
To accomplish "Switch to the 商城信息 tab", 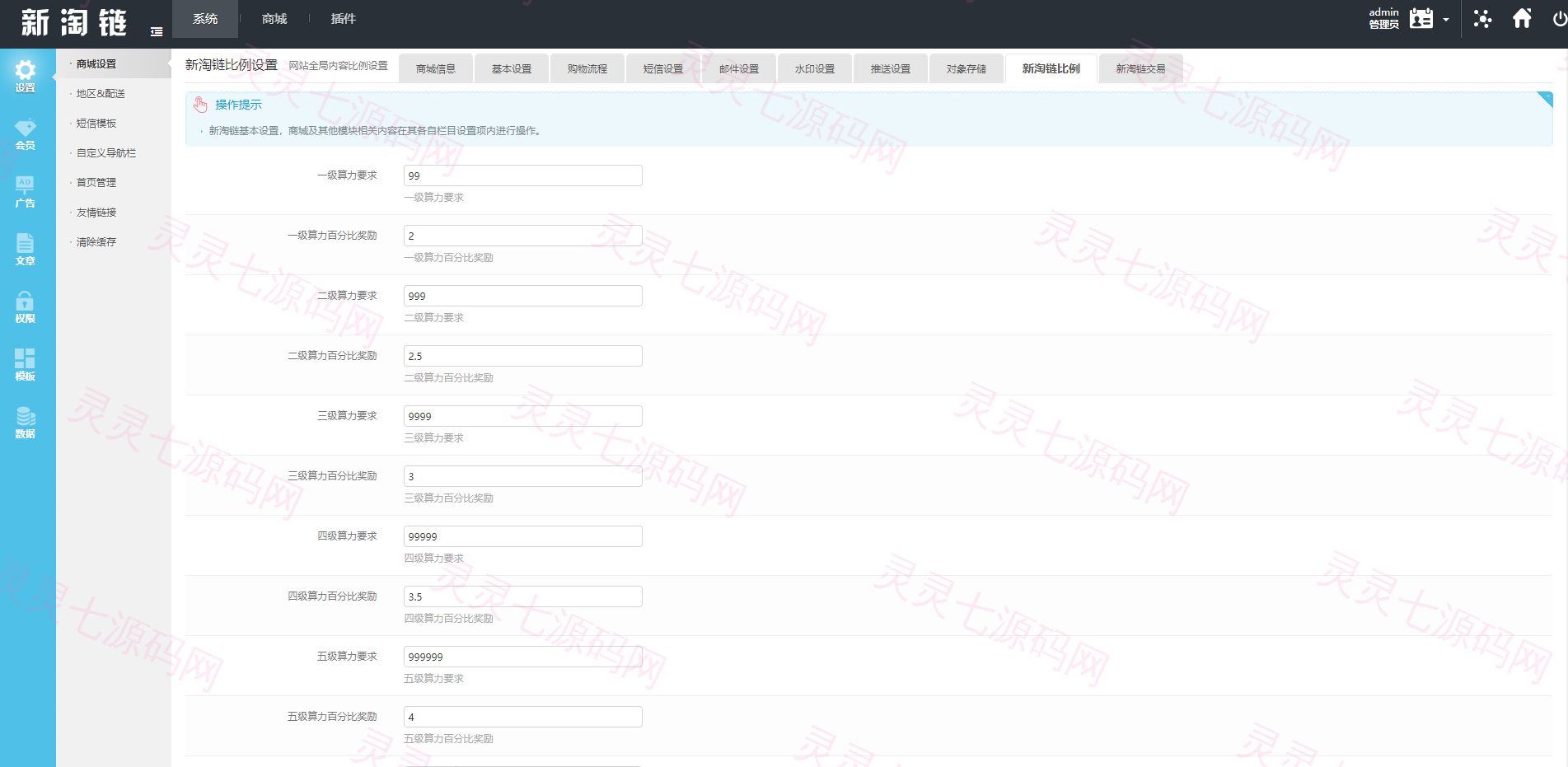I will (x=436, y=68).
